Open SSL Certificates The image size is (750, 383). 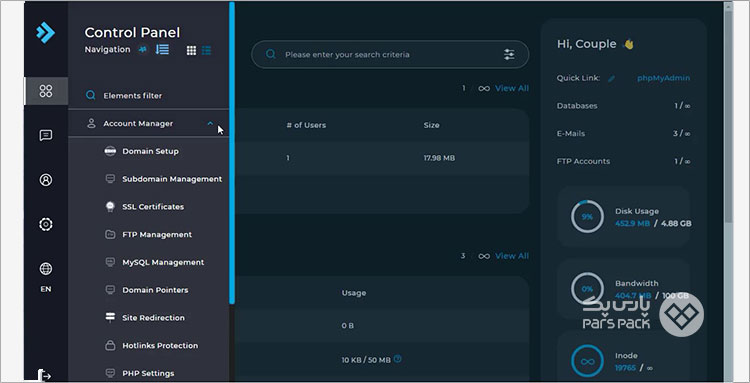153,207
